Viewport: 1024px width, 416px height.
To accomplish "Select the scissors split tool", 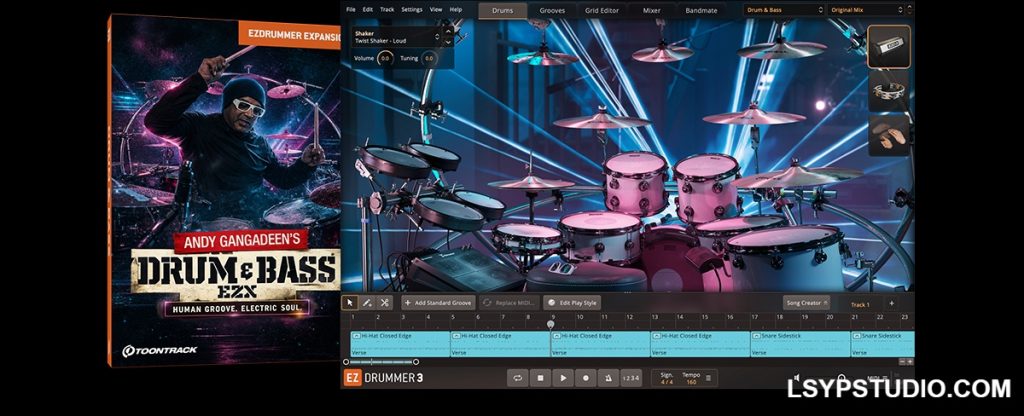I will 384,303.
